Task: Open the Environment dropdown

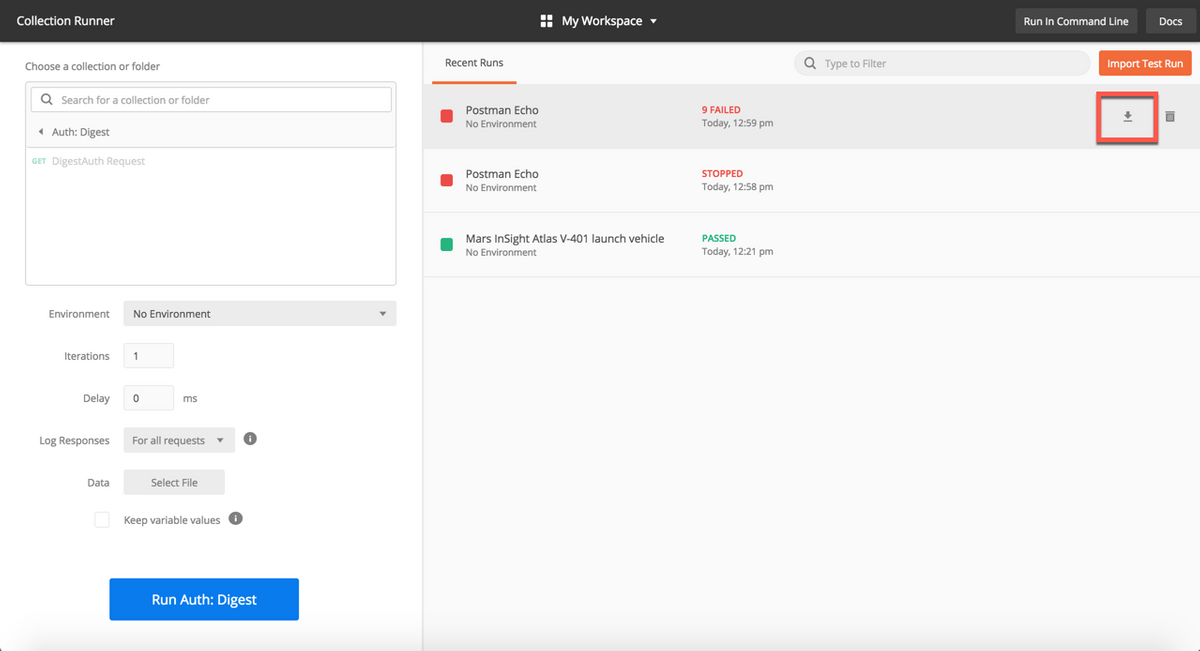Action: point(259,314)
